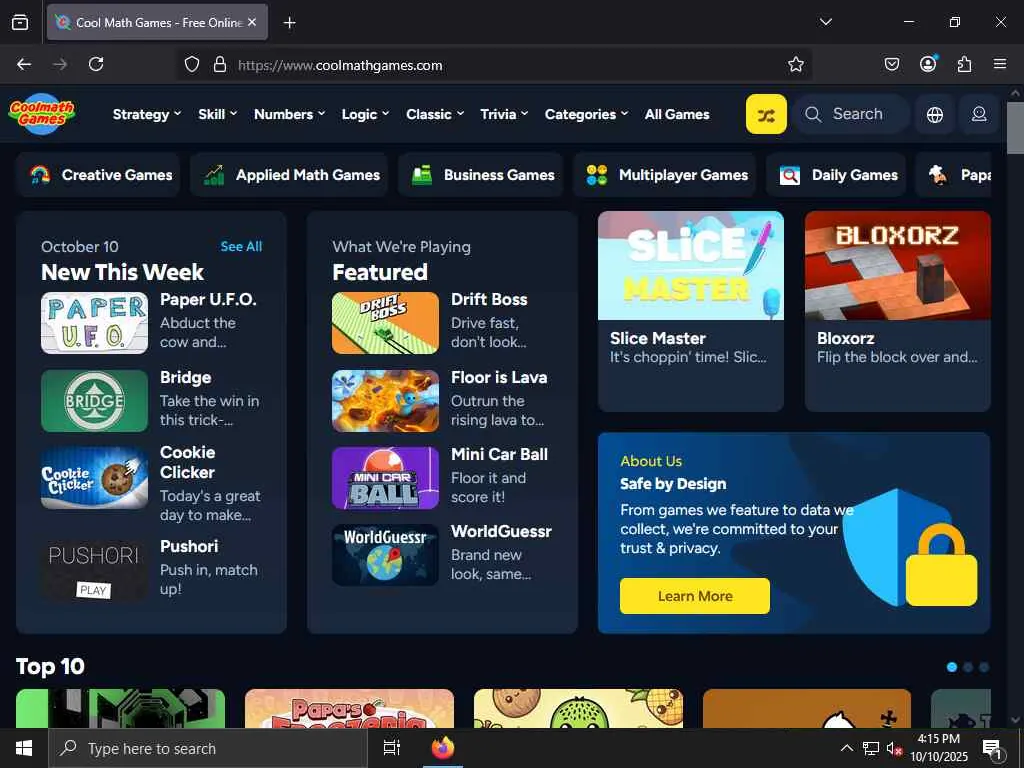Bookmark this page with the star icon

pyautogui.click(x=795, y=64)
